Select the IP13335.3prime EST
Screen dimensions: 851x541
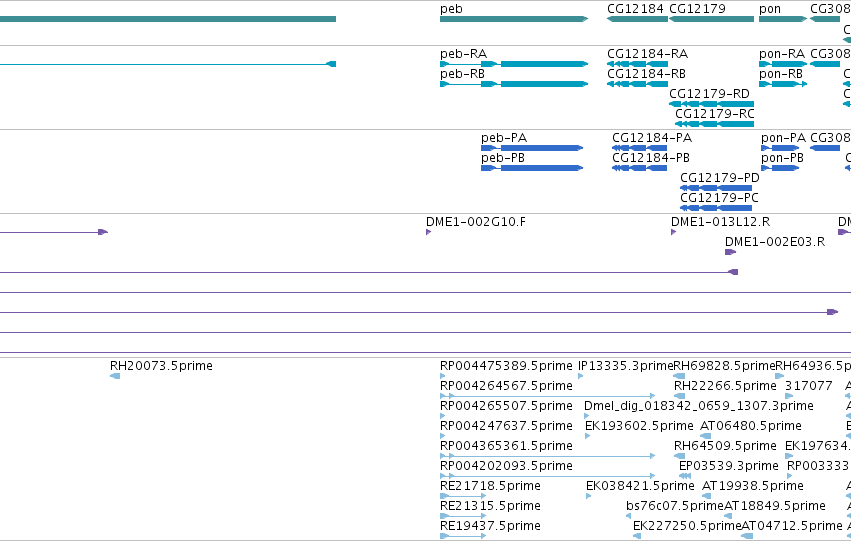(x=581, y=376)
